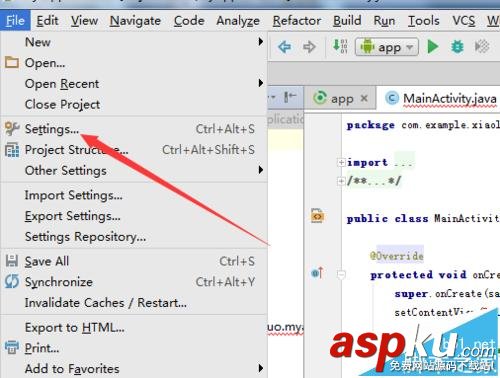The image size is (500, 378).
Task: Click the super.onCreate call
Action: [447, 294]
